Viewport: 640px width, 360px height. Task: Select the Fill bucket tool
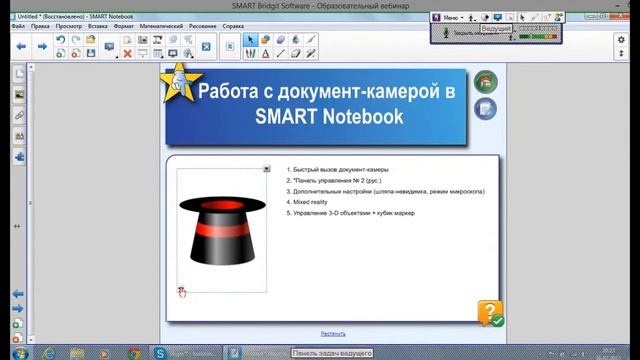pyautogui.click(x=296, y=40)
